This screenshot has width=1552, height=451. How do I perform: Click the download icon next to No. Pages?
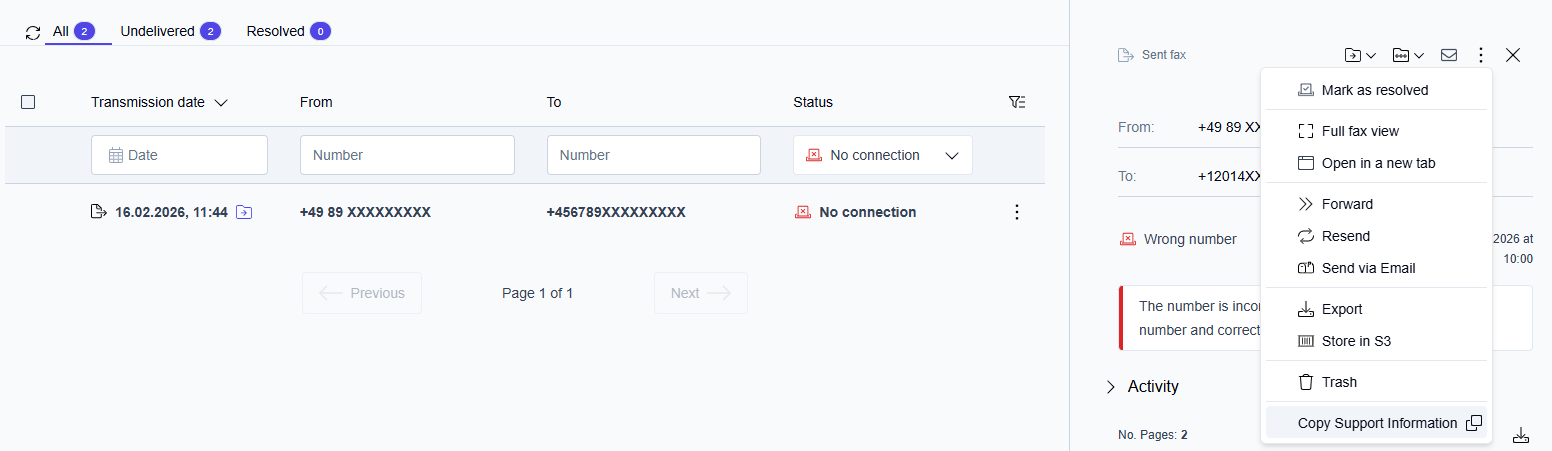[1521, 435]
